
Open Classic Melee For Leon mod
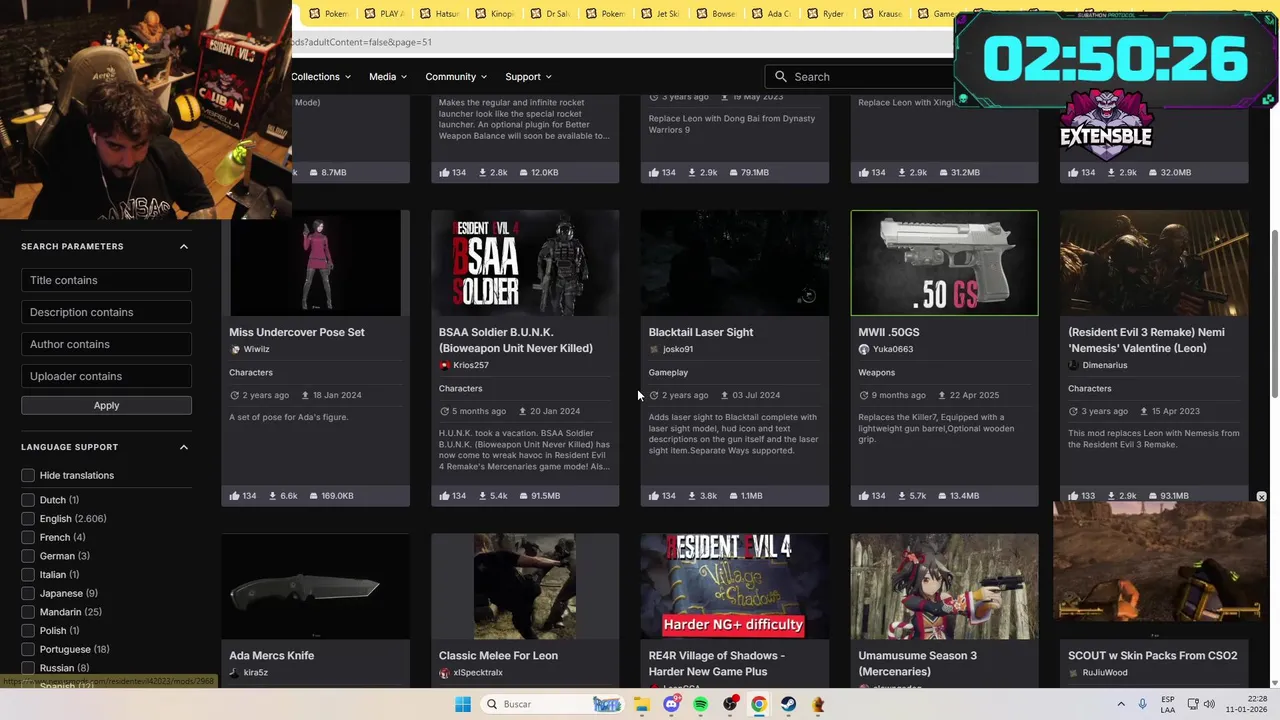(498, 656)
